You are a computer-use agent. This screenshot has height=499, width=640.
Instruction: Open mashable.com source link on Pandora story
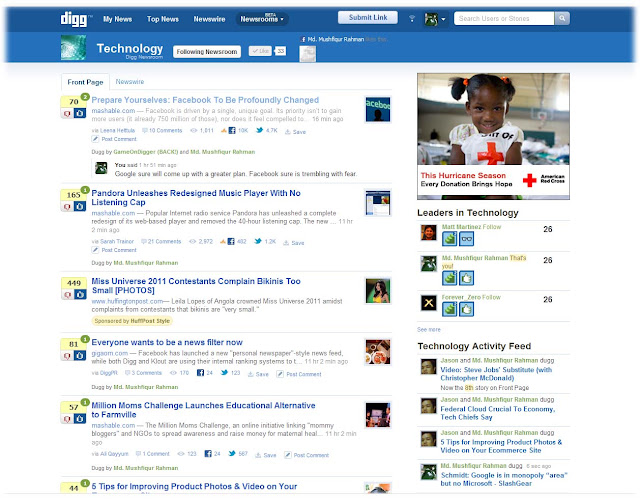(113, 213)
